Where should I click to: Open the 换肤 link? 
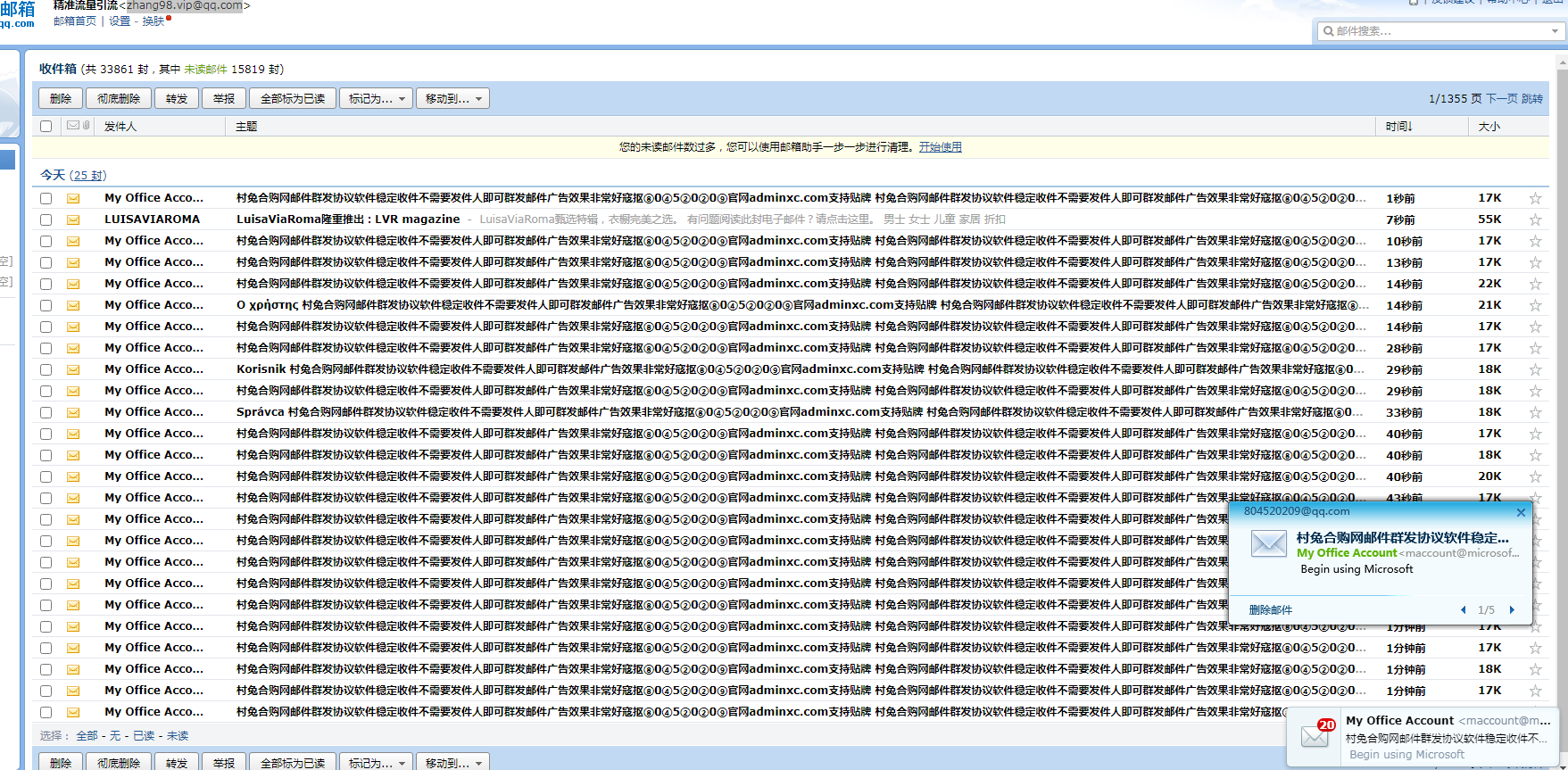[x=153, y=21]
